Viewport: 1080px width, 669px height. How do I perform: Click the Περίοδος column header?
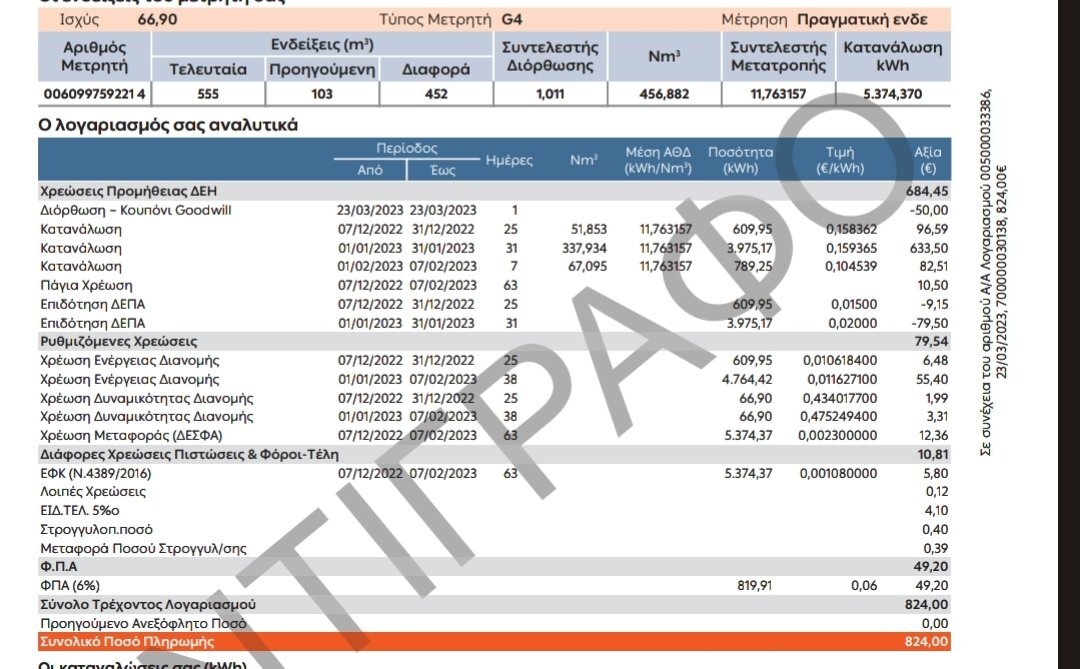point(406,148)
